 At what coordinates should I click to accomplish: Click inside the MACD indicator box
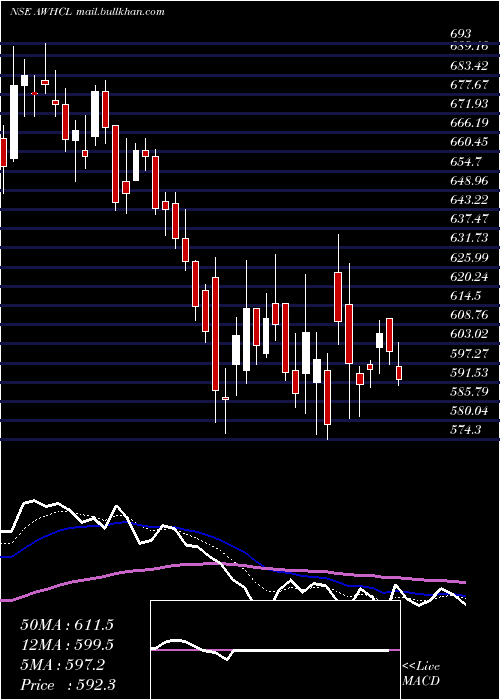click(275, 650)
